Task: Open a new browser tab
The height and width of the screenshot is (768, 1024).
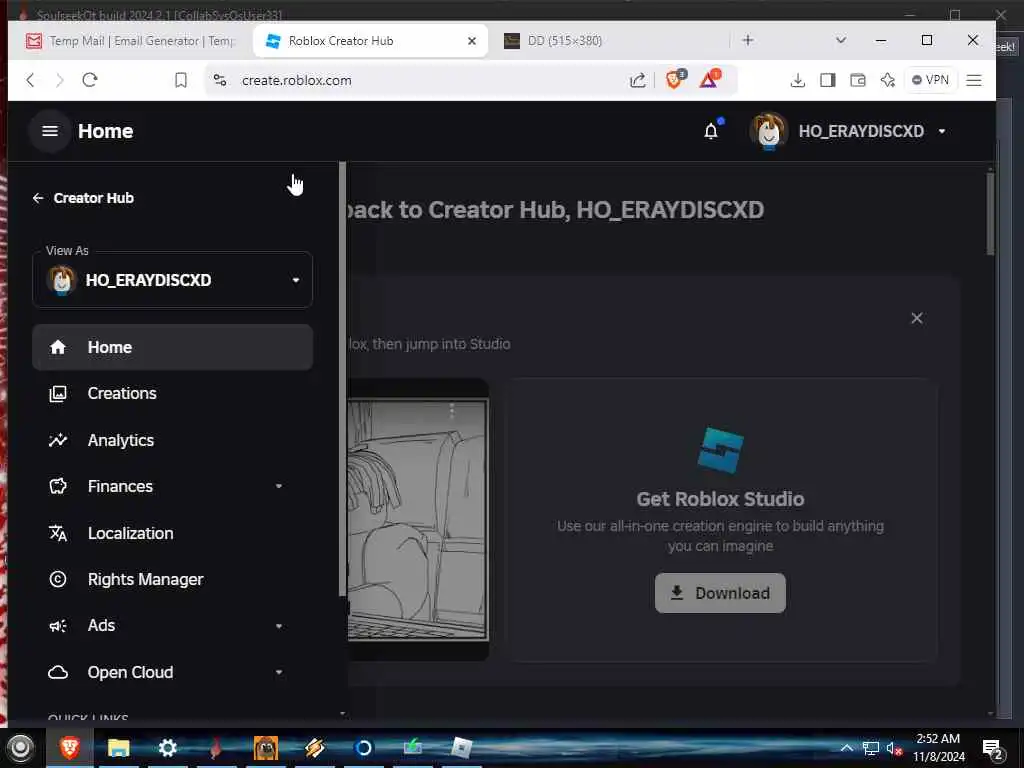Action: [x=748, y=40]
